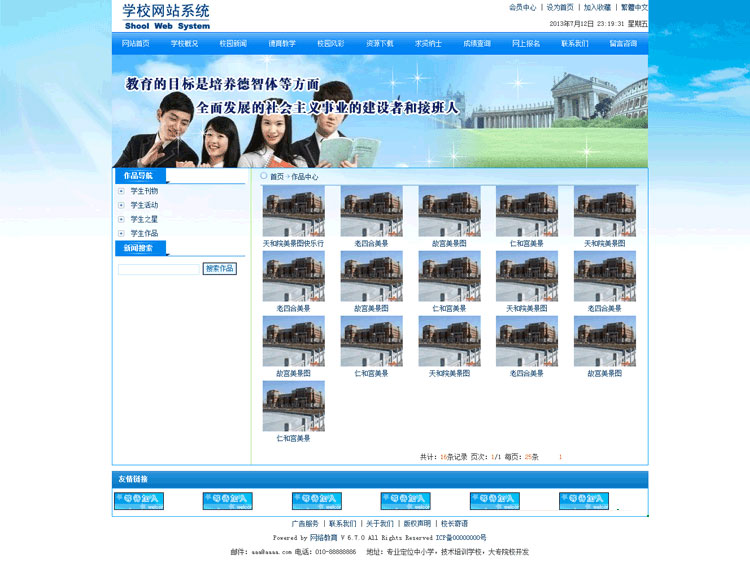Open the lone 仁和宫美景 thumbnail in last row

[294, 406]
